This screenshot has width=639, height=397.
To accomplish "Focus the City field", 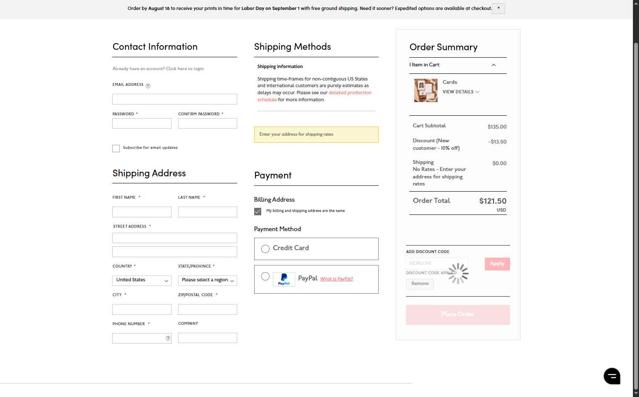I will (x=142, y=309).
